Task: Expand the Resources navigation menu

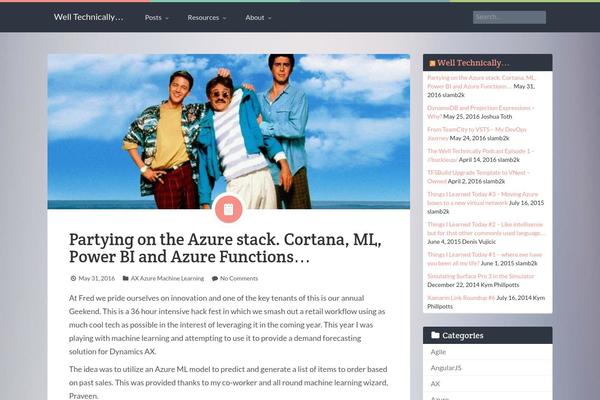Action: (x=207, y=18)
